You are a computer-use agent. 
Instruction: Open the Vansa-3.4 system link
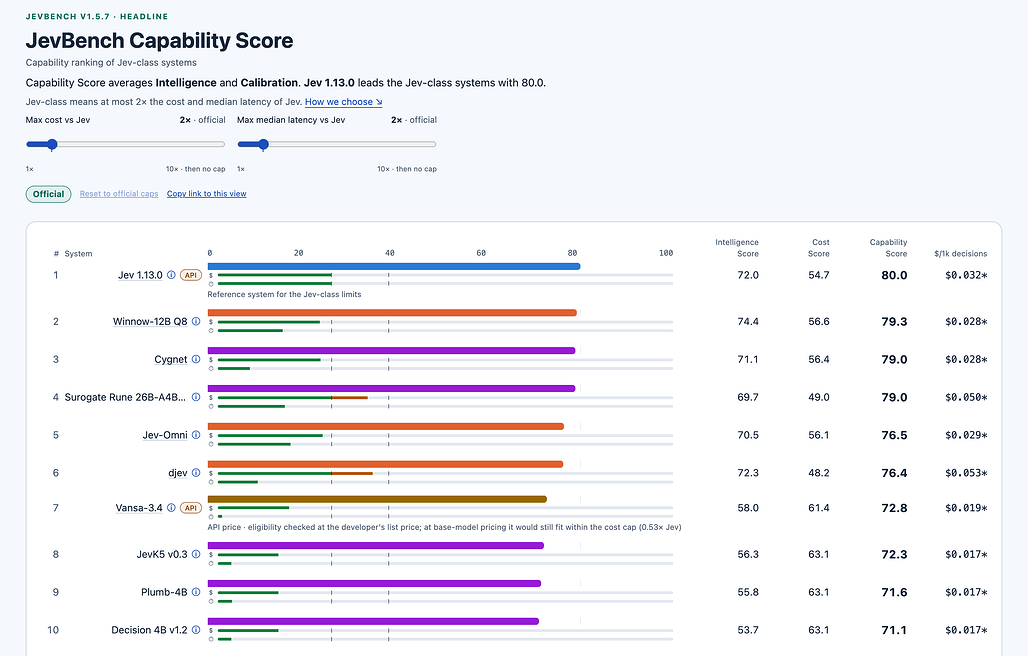[x=139, y=508]
